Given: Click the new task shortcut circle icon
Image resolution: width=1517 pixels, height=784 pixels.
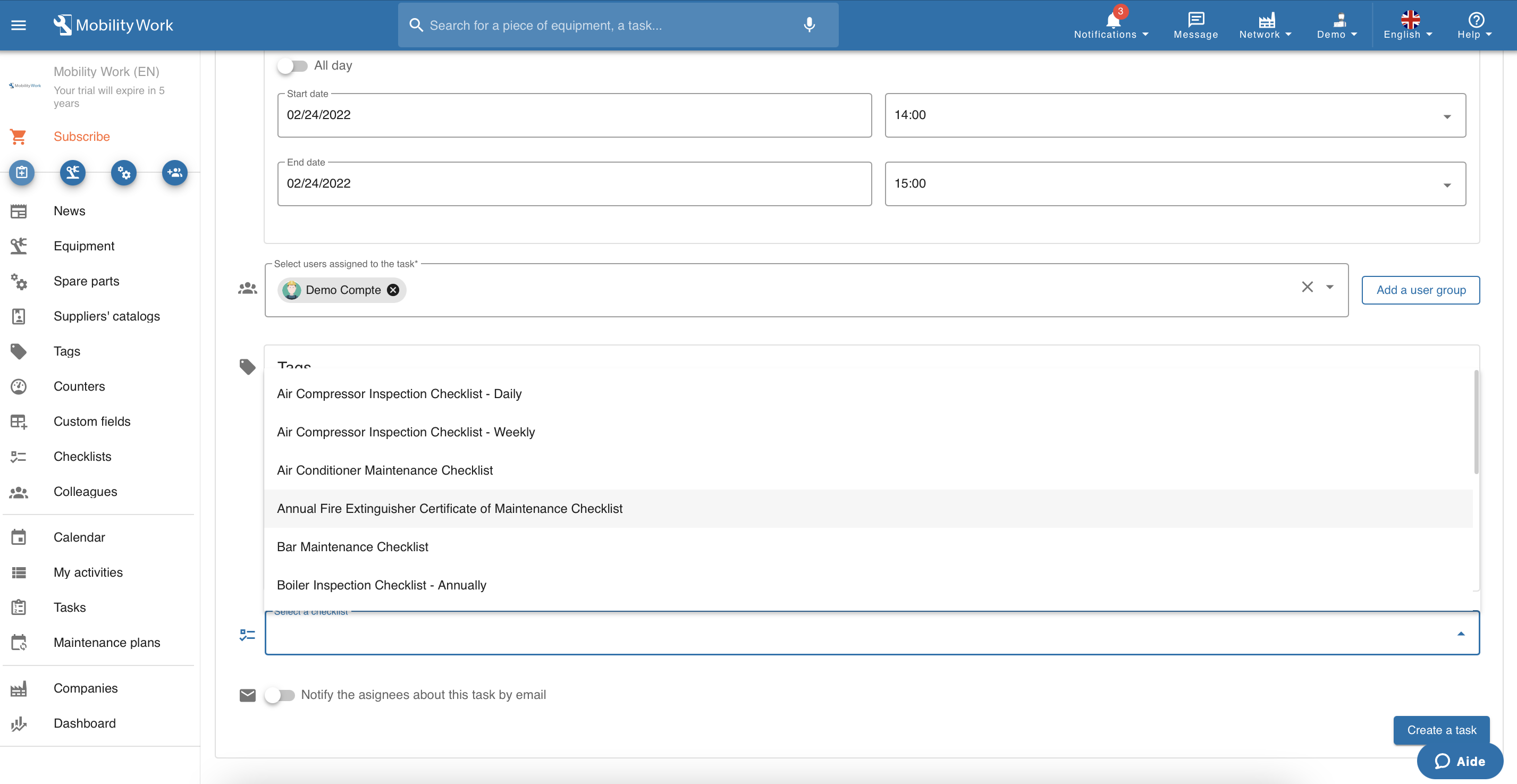Looking at the screenshot, I should click(22, 173).
